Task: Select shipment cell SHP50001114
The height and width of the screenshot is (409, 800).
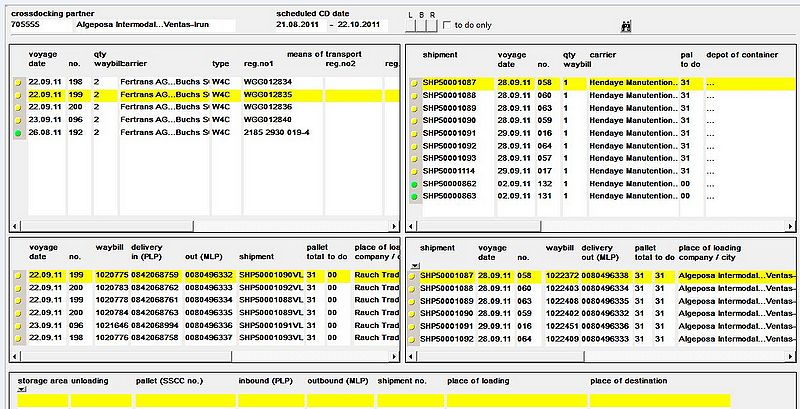Action: point(458,171)
